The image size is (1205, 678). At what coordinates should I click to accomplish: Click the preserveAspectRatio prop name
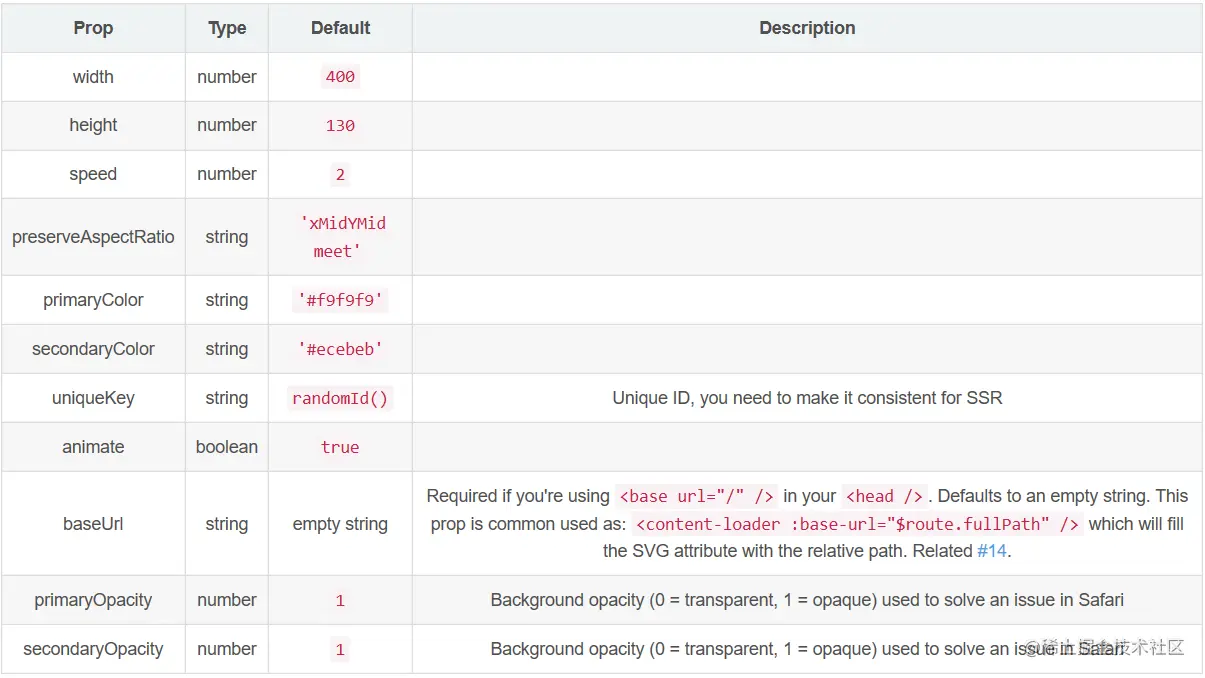point(93,237)
